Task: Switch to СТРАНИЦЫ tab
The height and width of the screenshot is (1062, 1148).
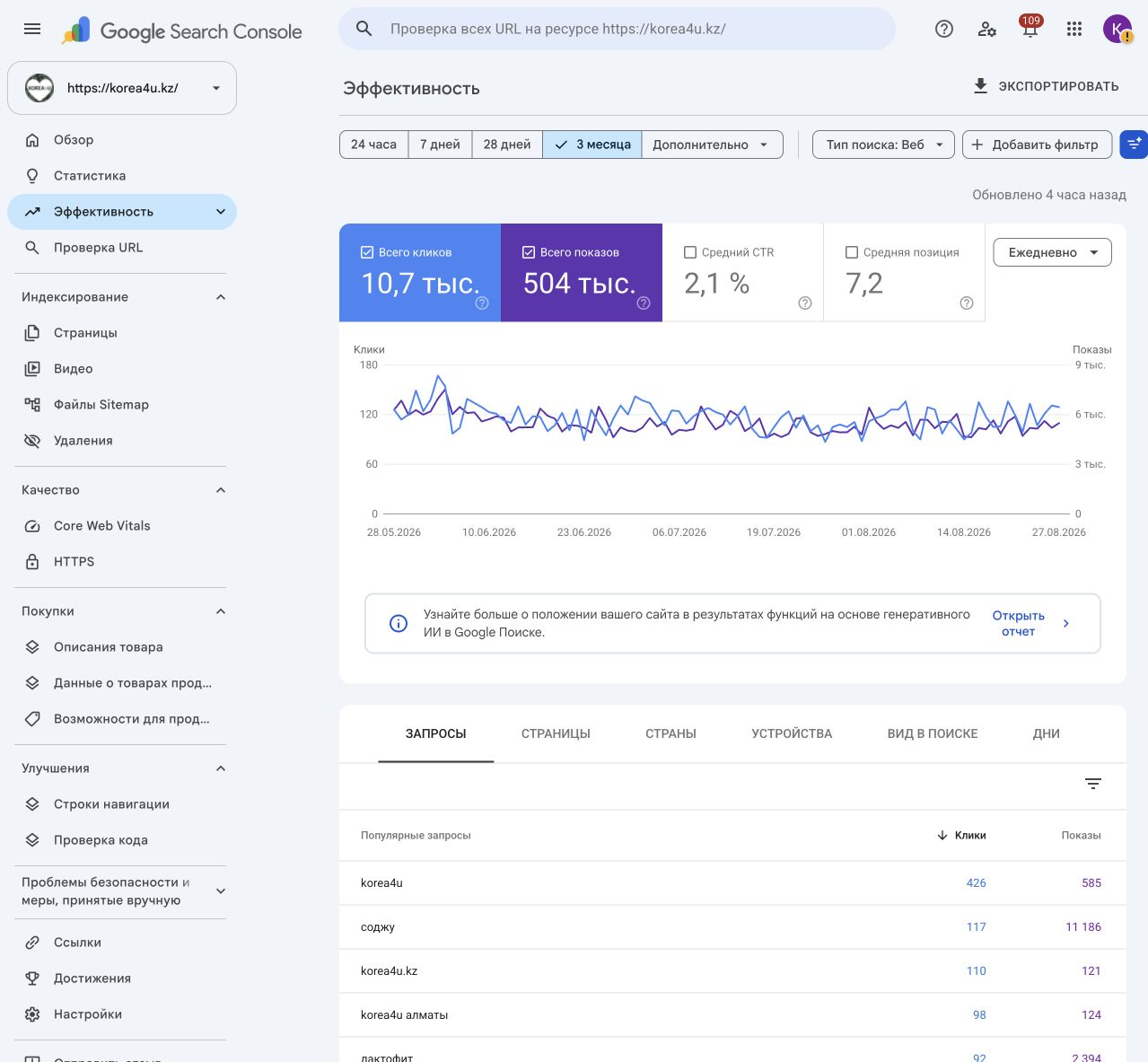Action: (x=556, y=734)
